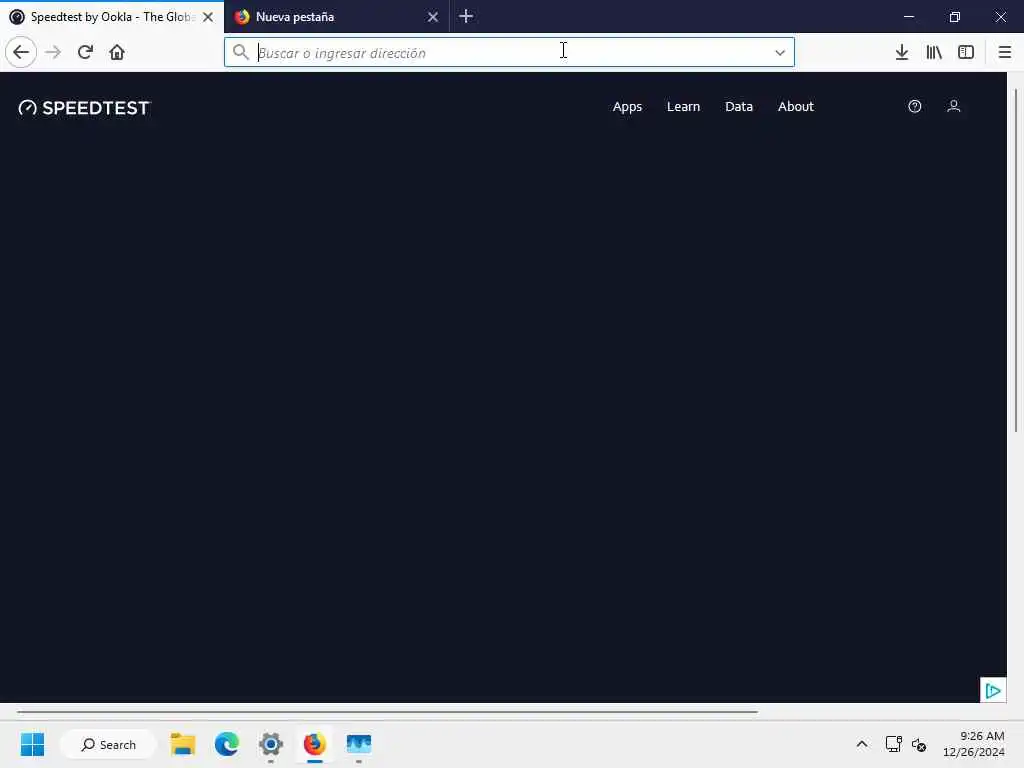Image resolution: width=1024 pixels, height=768 pixels.
Task: Open the Learn menu on Speedtest
Action: tap(683, 106)
